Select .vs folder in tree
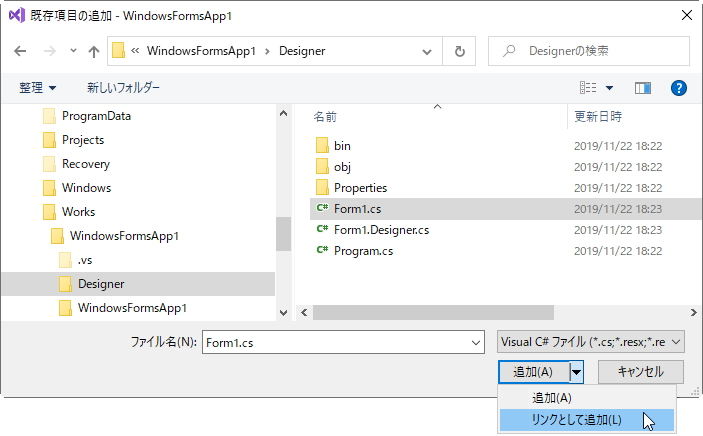Screen dimensions: 703x436 click(x=76, y=260)
